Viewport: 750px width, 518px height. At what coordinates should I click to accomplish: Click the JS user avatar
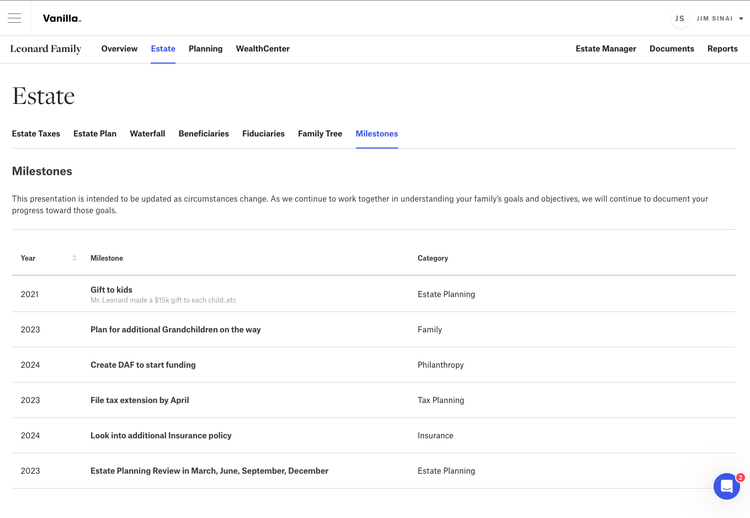click(x=680, y=19)
